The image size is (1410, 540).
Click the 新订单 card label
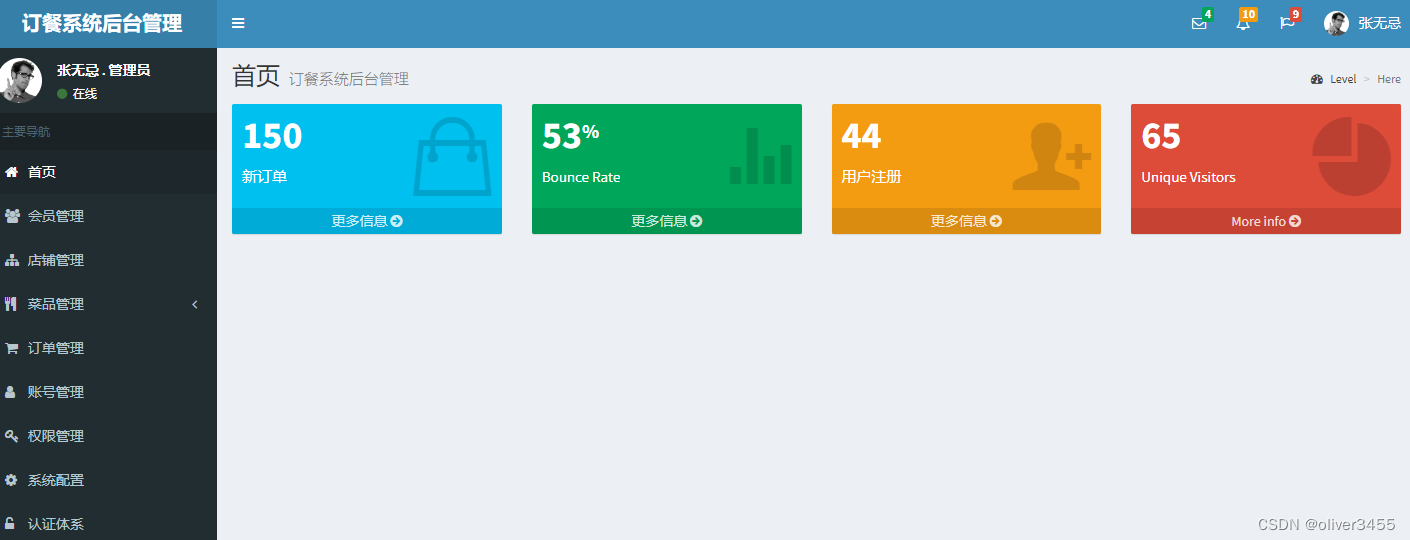click(x=265, y=177)
